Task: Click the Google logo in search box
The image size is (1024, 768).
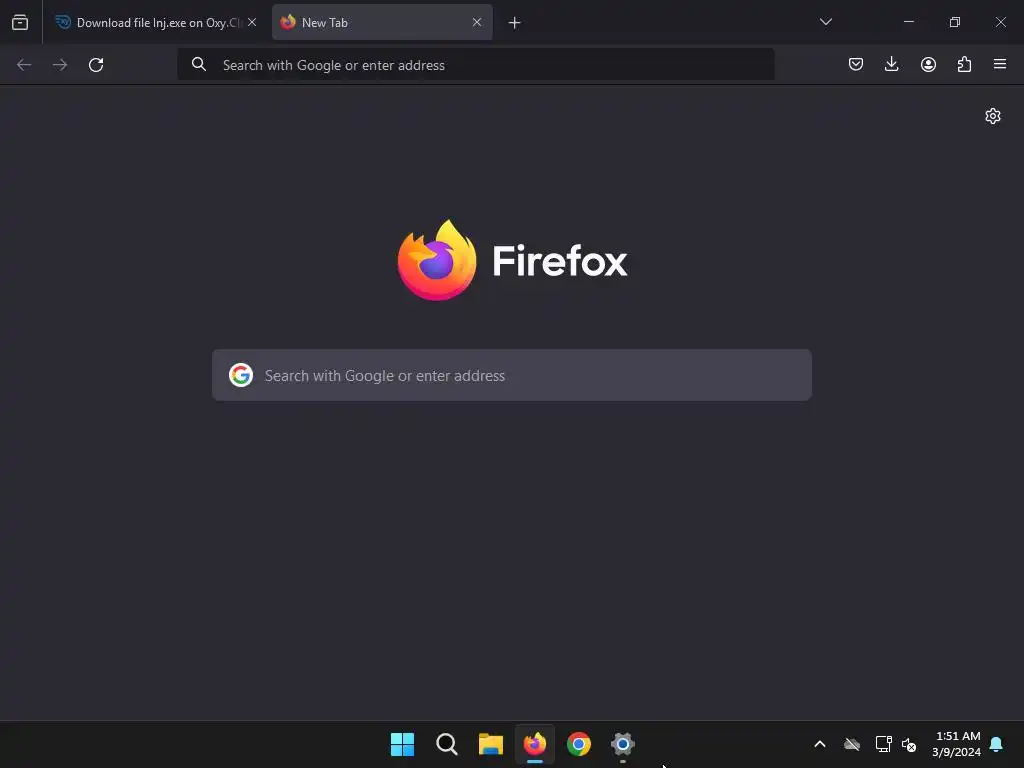Action: 241,376
